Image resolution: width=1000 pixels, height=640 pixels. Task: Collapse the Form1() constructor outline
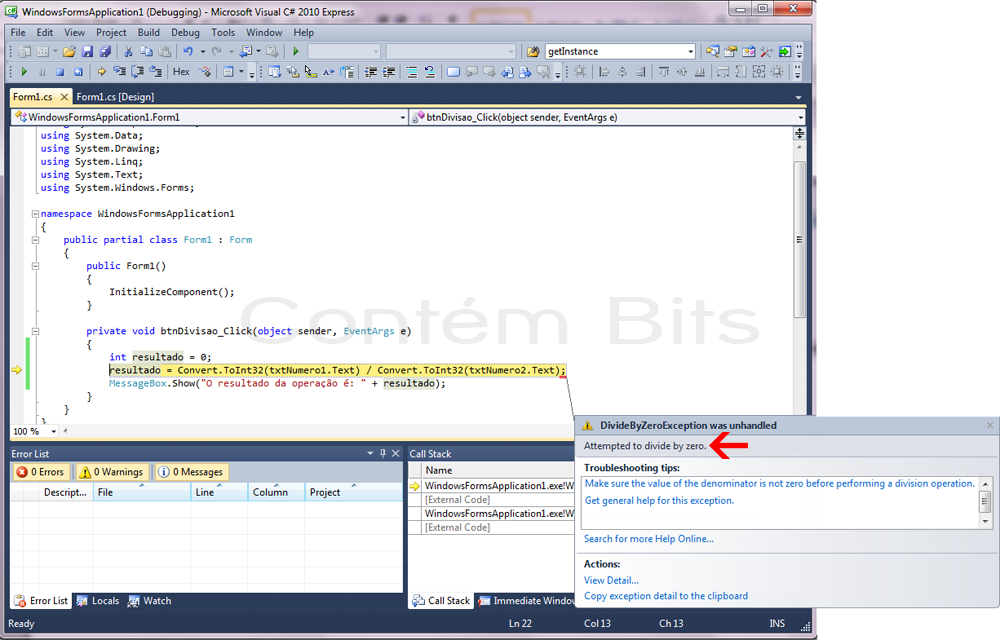click(36, 266)
